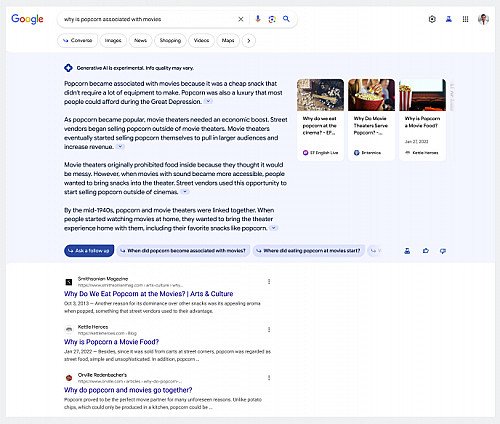Open Google Lens image search
Image resolution: width=500 pixels, height=424 pixels.
[272, 19]
